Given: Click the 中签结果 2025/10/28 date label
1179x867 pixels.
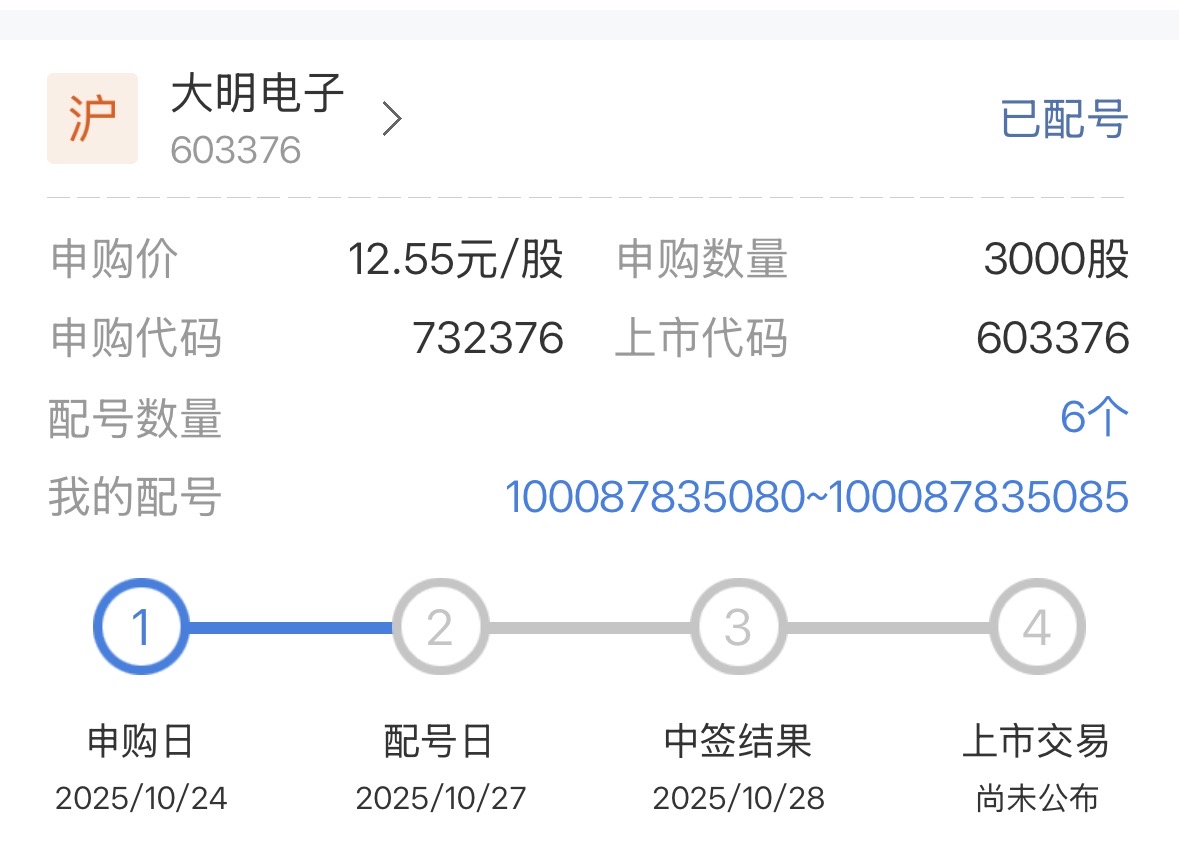Looking at the screenshot, I should point(738,798).
